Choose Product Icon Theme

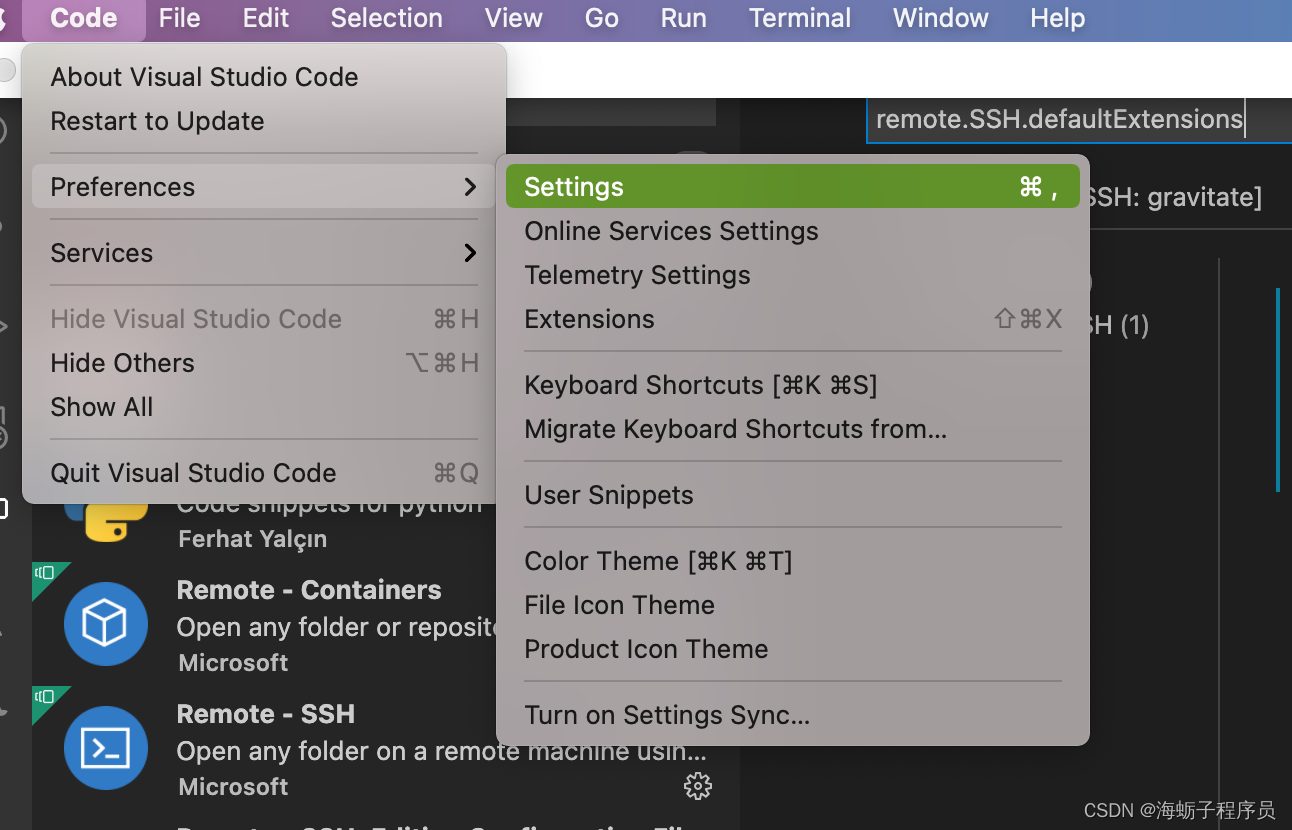pos(793,649)
